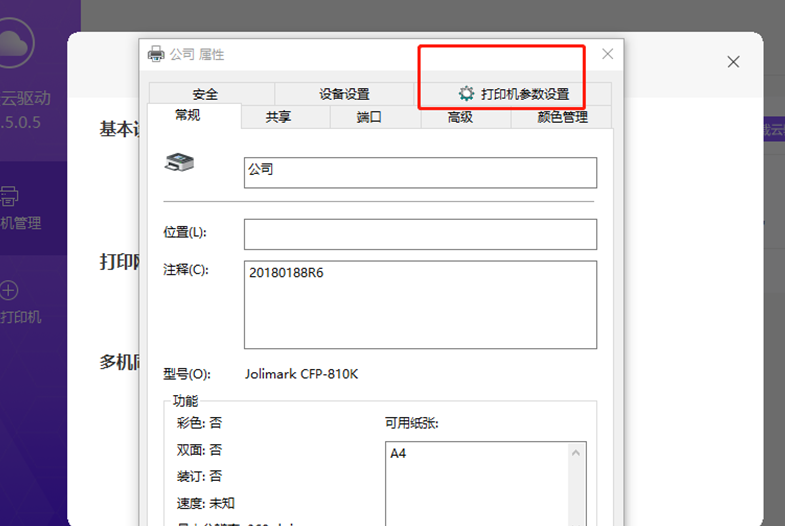Focus the 位置 location input field
This screenshot has width=785, height=526.
[x=420, y=234]
